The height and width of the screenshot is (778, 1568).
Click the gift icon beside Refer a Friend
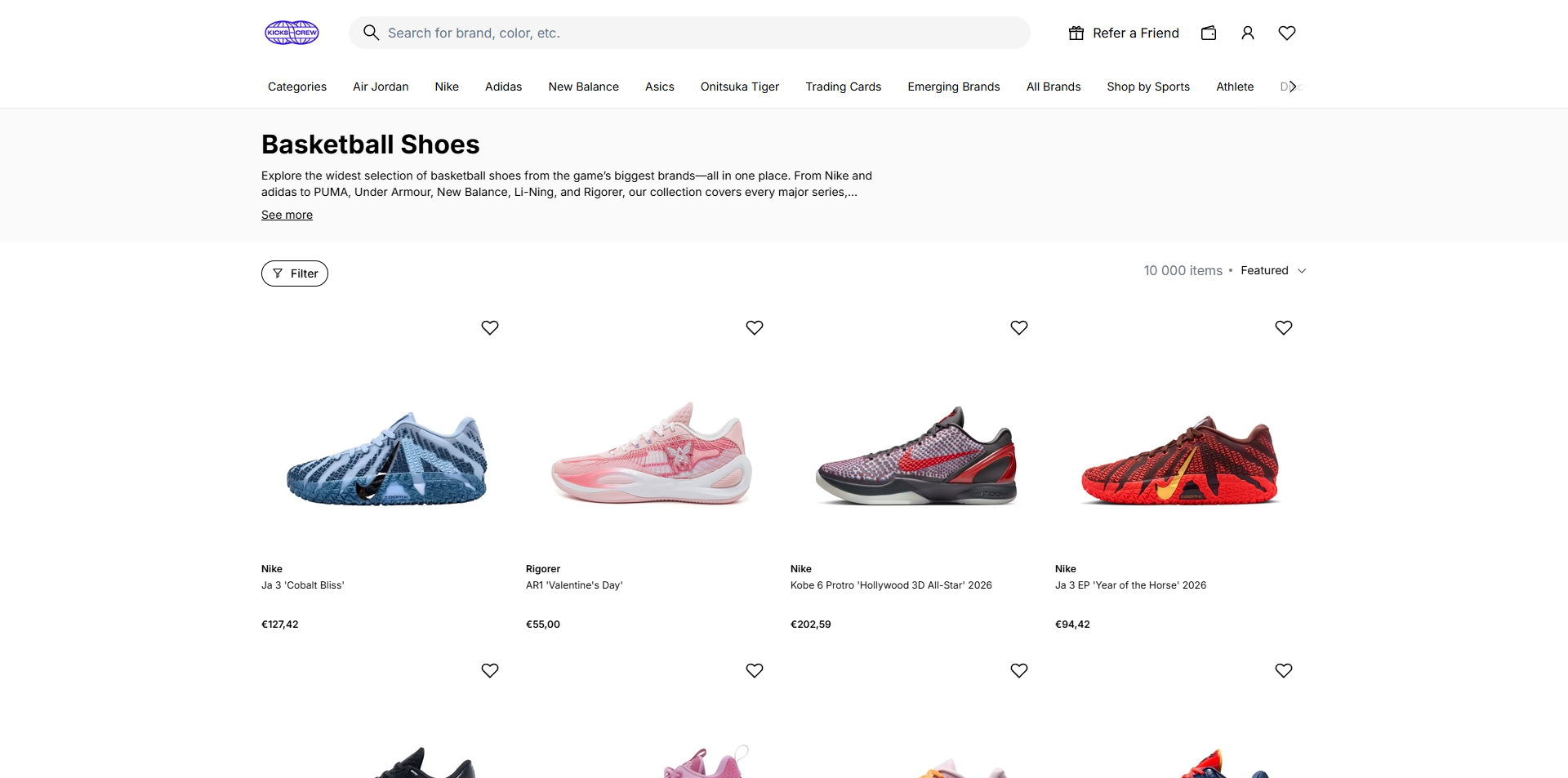click(x=1076, y=33)
